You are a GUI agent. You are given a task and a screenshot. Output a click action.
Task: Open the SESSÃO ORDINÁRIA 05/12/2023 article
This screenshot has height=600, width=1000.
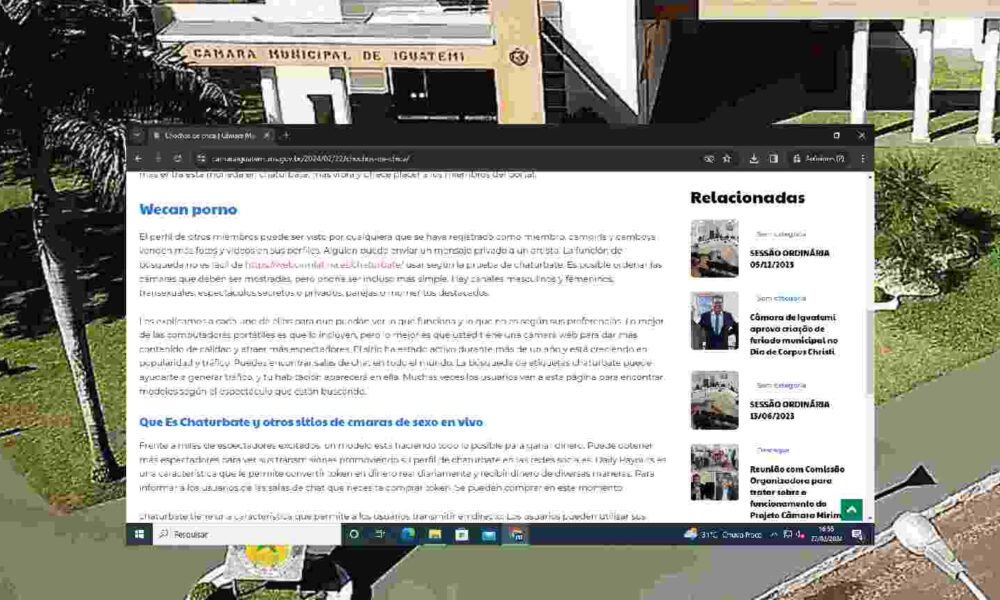(790, 259)
